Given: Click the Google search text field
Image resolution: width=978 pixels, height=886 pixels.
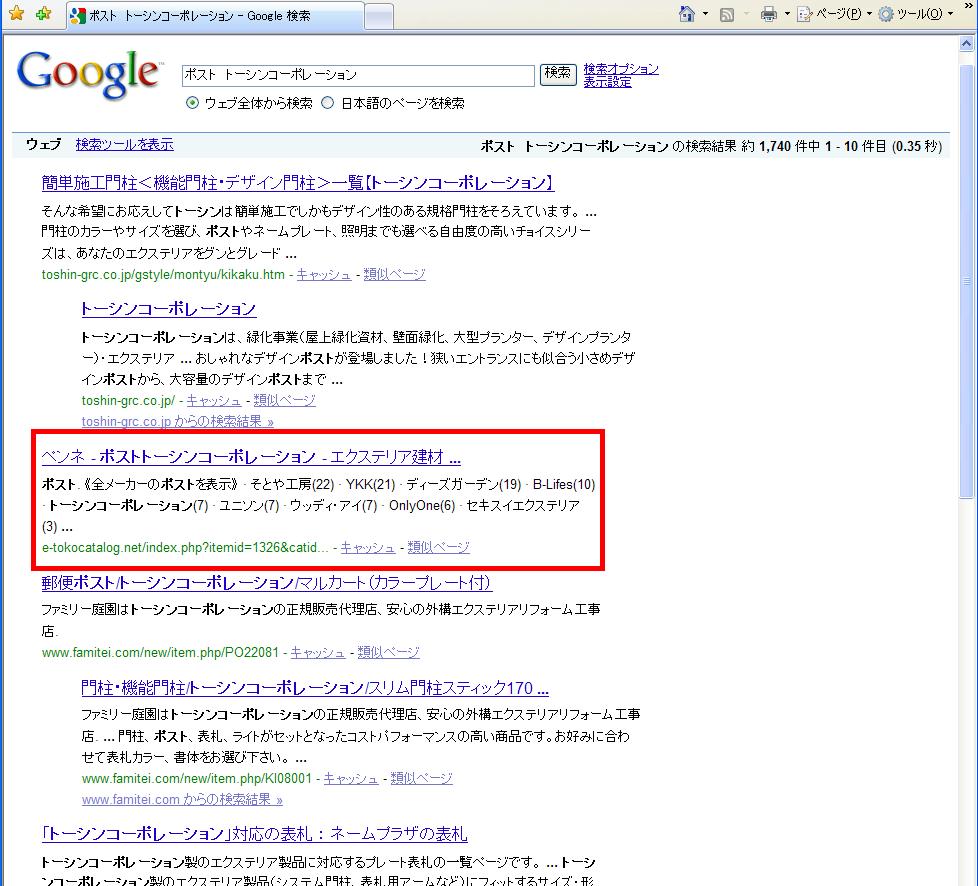Looking at the screenshot, I should click(357, 75).
